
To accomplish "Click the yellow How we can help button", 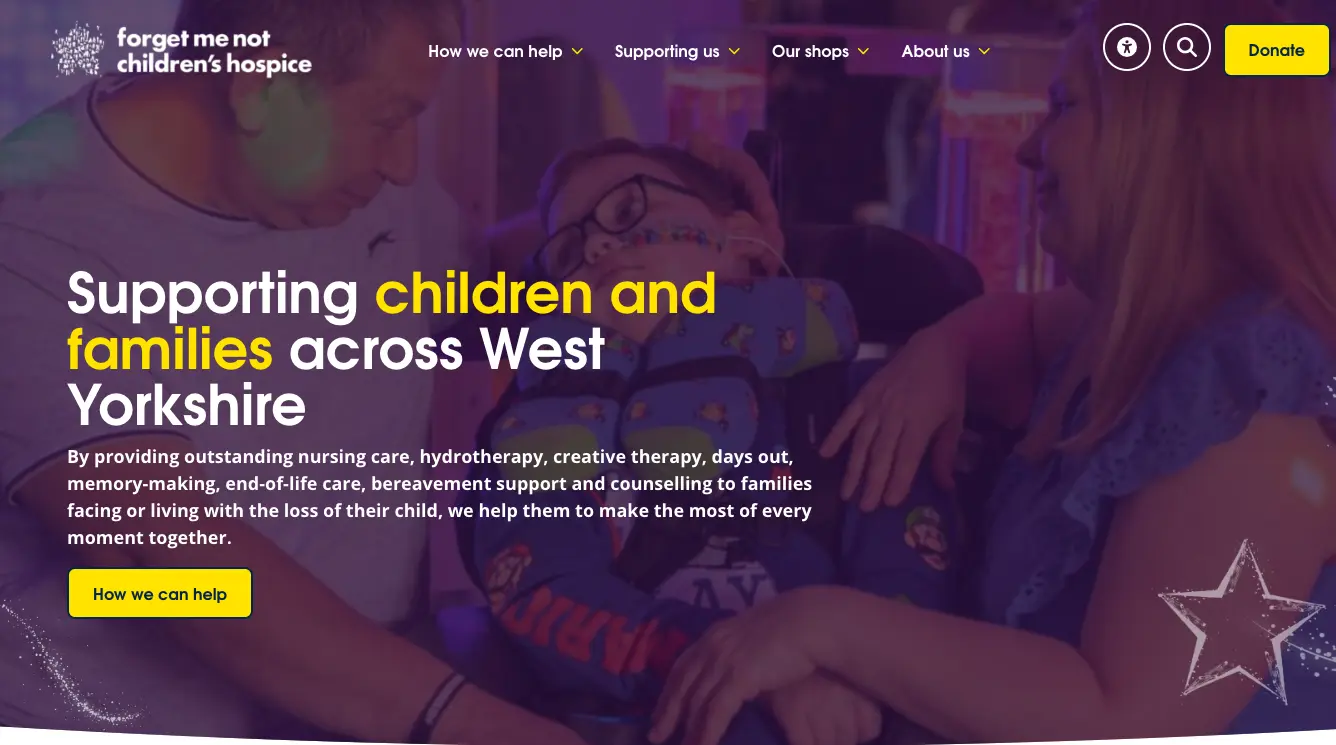I will pyautogui.click(x=160, y=593).
